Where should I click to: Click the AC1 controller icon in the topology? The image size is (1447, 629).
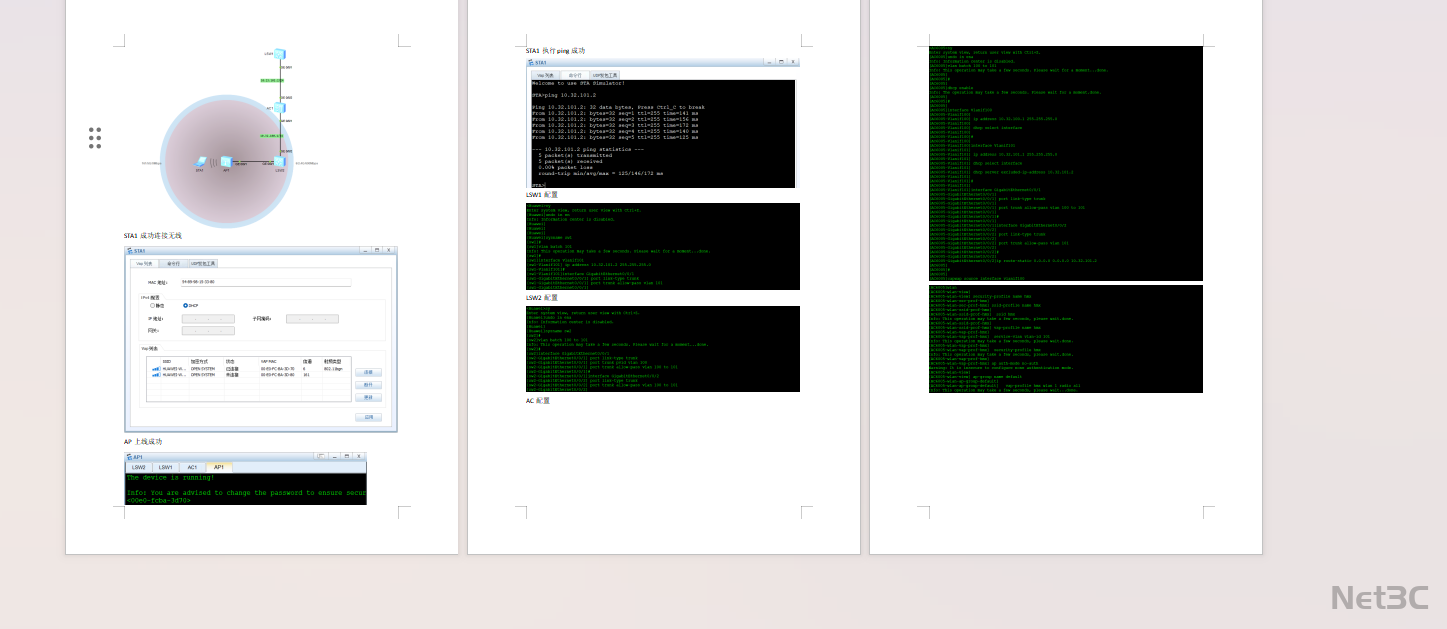coord(280,107)
